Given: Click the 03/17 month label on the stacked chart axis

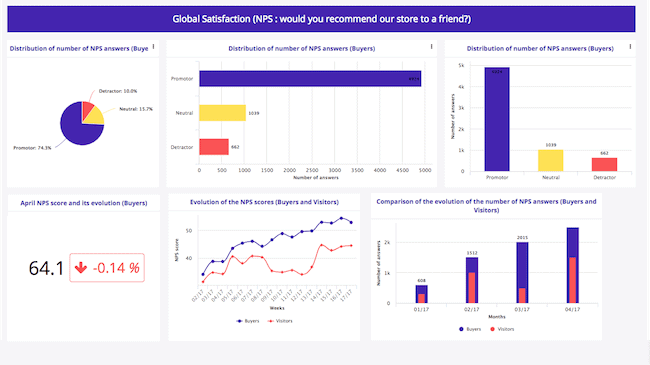Looking at the screenshot, I should tap(522, 310).
